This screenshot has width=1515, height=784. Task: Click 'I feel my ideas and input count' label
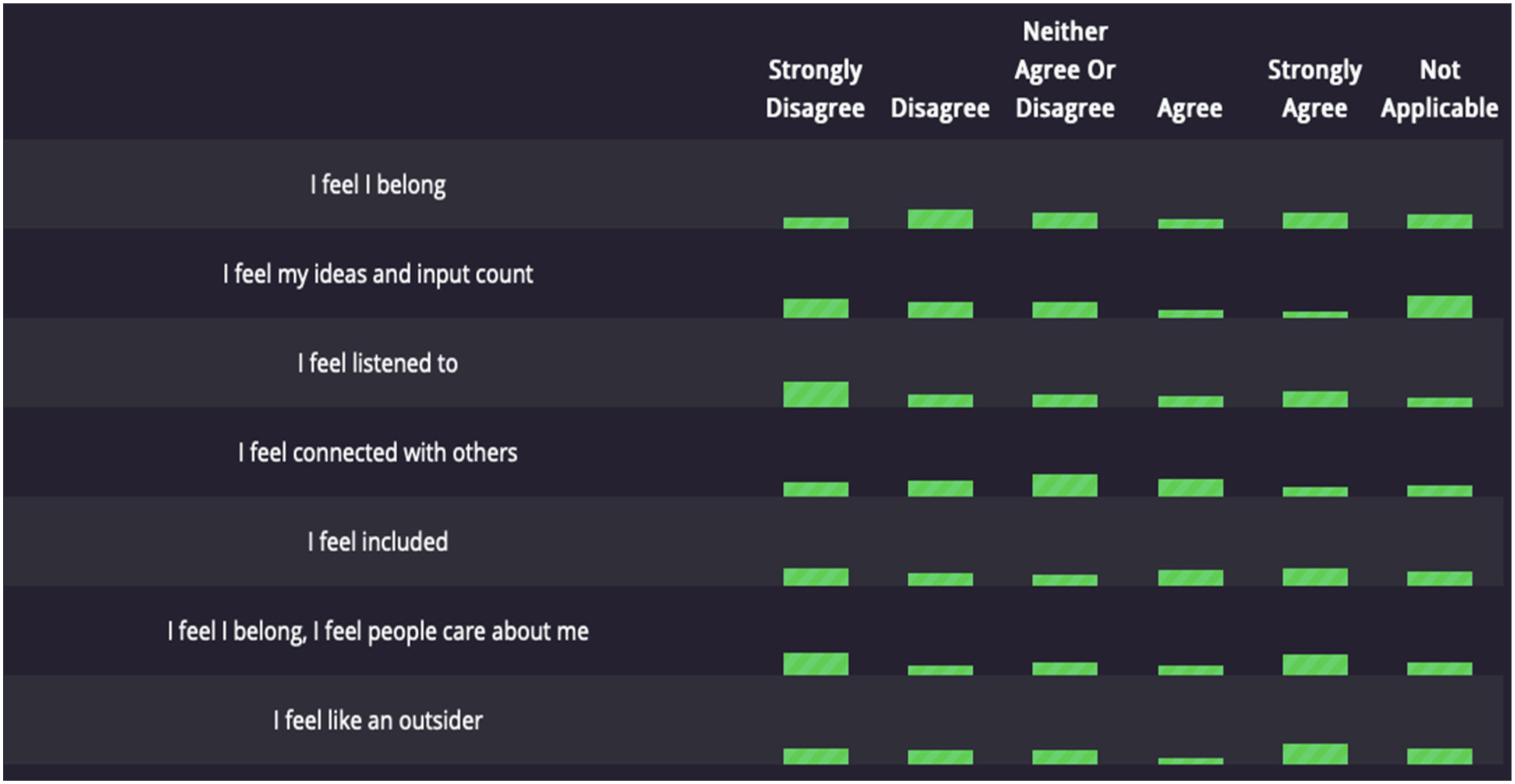tap(377, 274)
